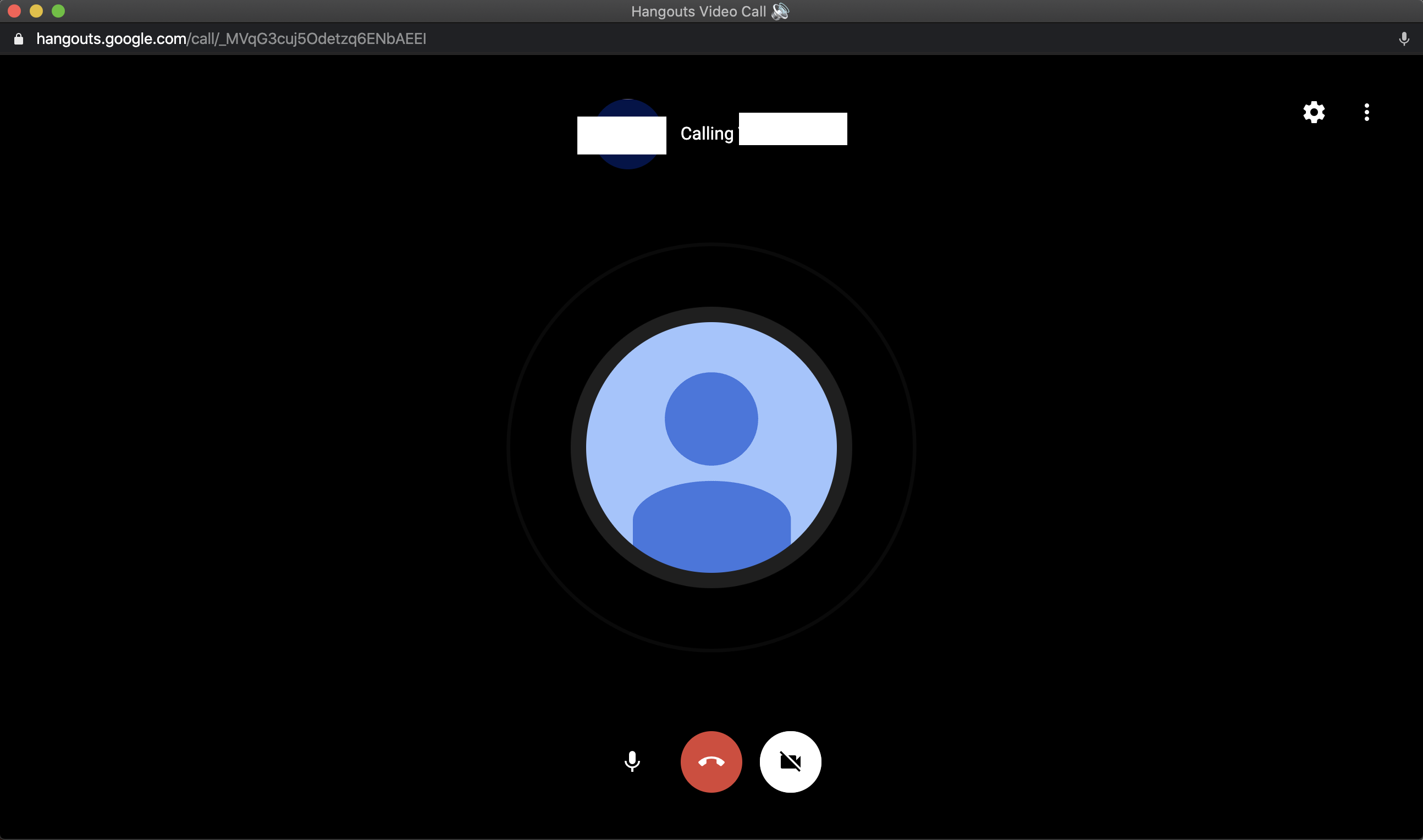Maximize window with the green button
This screenshot has width=1423, height=840.
(x=58, y=11)
